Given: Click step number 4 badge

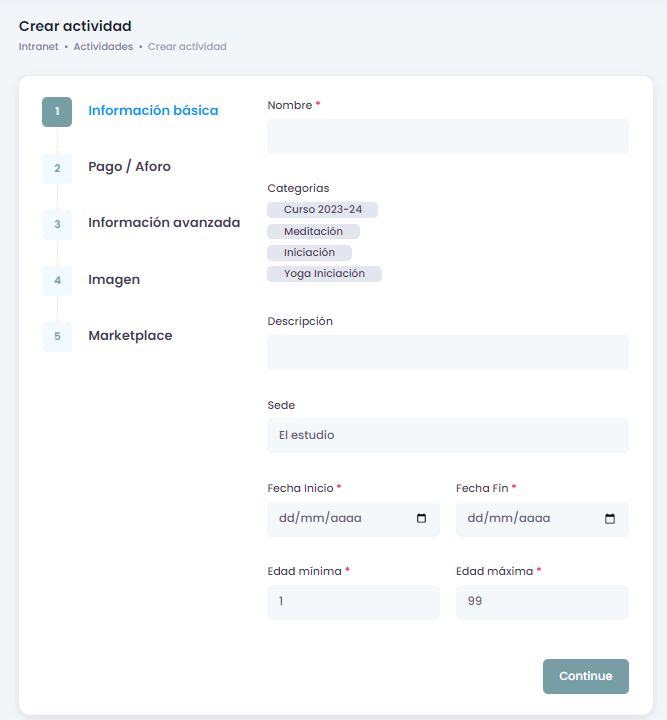Looking at the screenshot, I should click(57, 280).
